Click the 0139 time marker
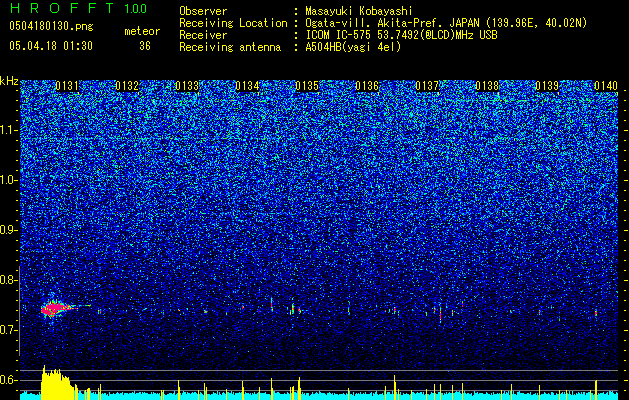The width and height of the screenshot is (629, 400). [547, 86]
